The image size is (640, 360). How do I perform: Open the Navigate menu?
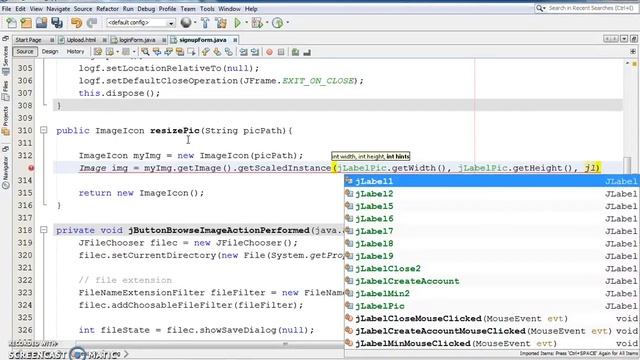(58, 9)
